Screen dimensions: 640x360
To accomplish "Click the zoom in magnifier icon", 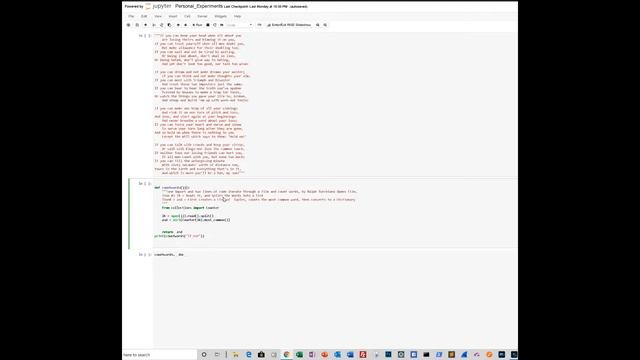I will pos(318,25).
